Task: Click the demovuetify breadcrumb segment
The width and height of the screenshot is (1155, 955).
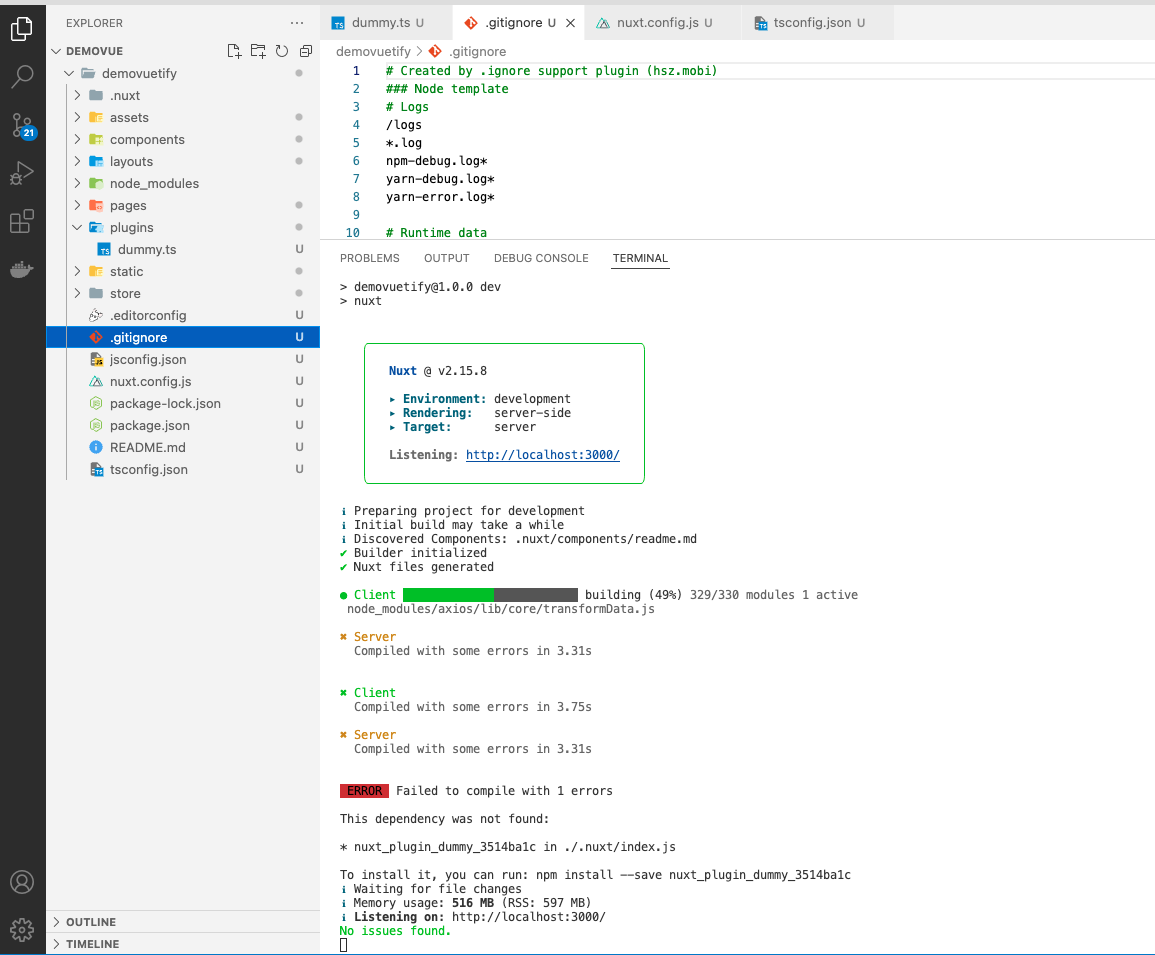Action: pos(373,52)
